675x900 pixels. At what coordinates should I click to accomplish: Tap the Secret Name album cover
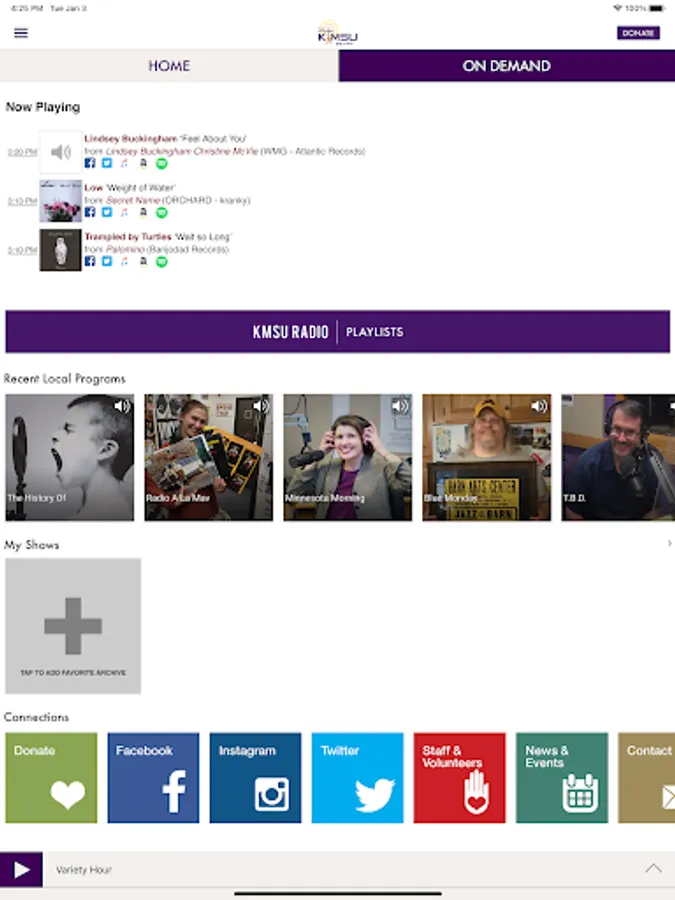point(60,201)
